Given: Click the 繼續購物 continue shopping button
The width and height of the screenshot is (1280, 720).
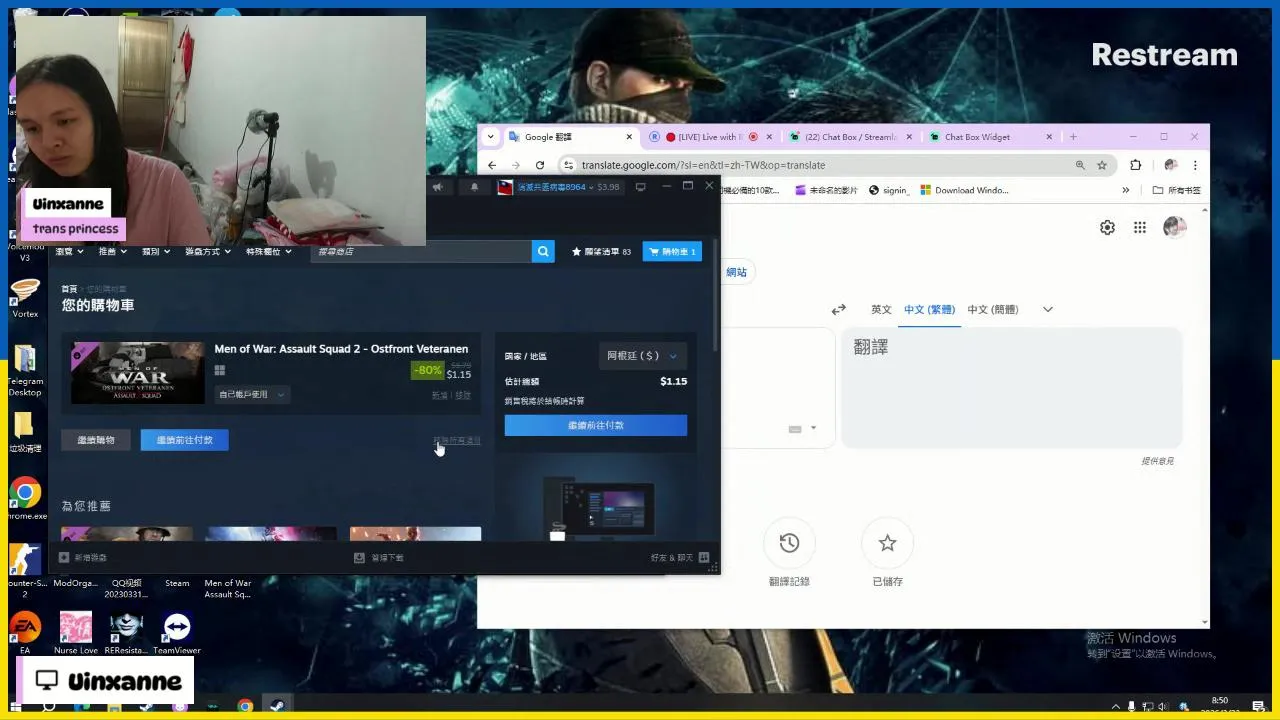Looking at the screenshot, I should click(96, 440).
